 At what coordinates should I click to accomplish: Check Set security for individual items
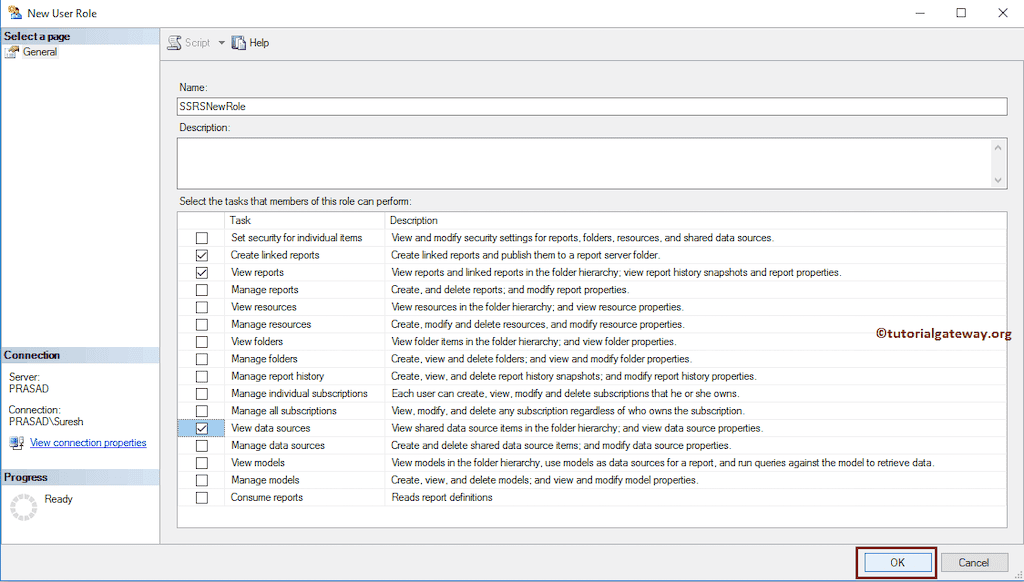[203, 237]
